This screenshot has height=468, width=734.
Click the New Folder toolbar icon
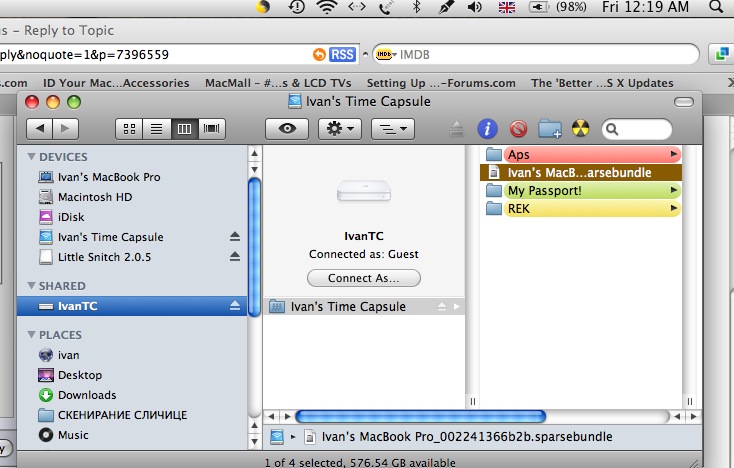point(550,128)
